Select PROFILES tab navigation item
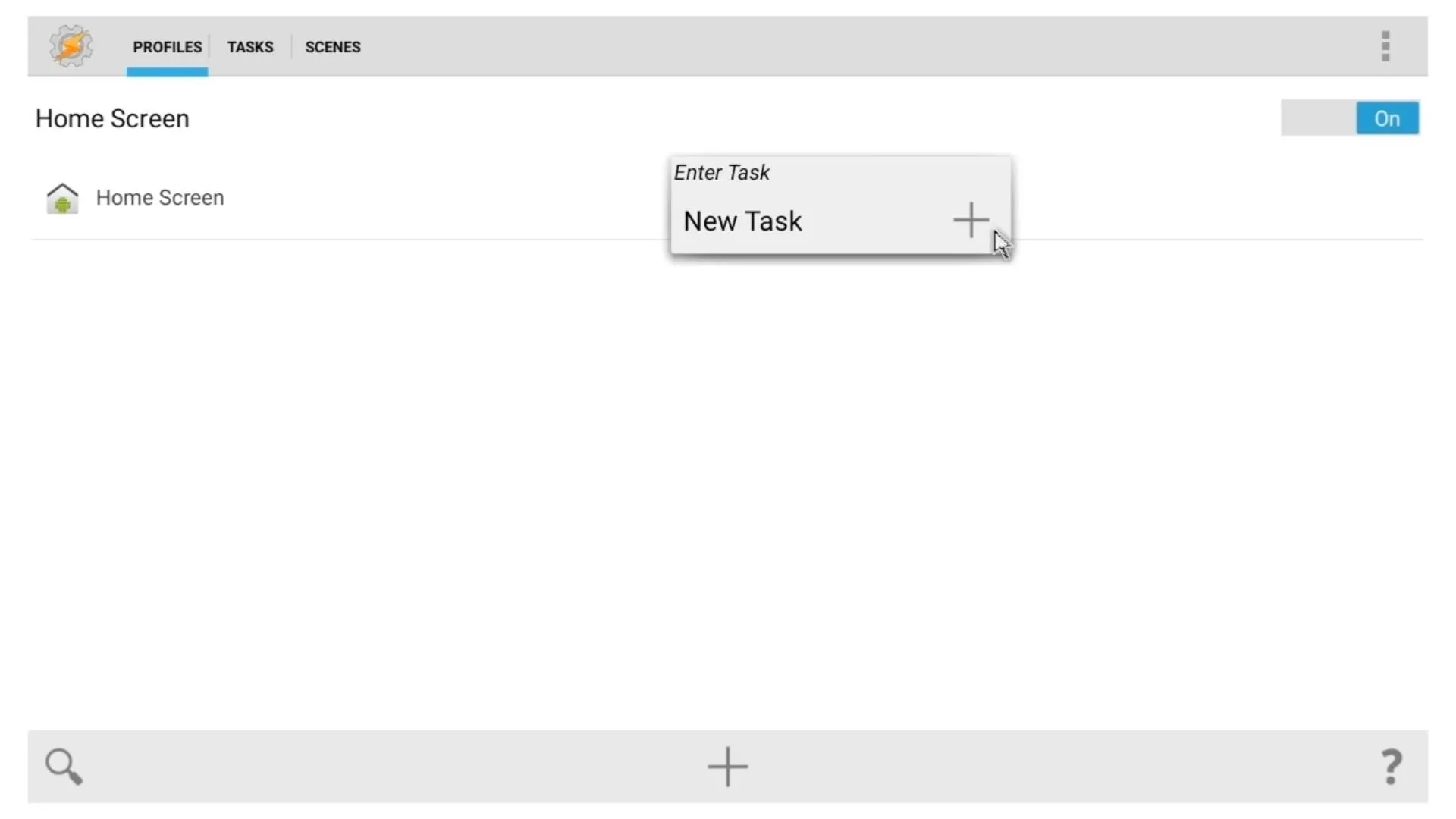This screenshot has height=819, width=1456. [x=167, y=47]
